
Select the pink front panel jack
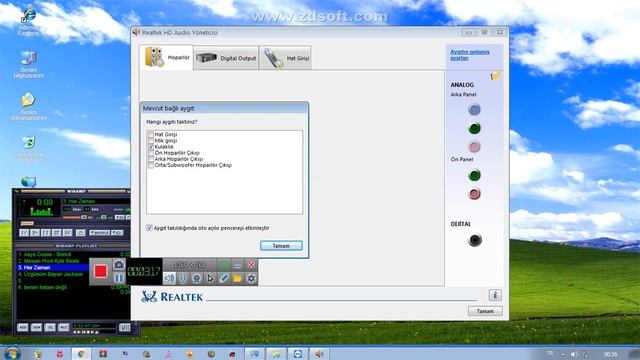[474, 193]
